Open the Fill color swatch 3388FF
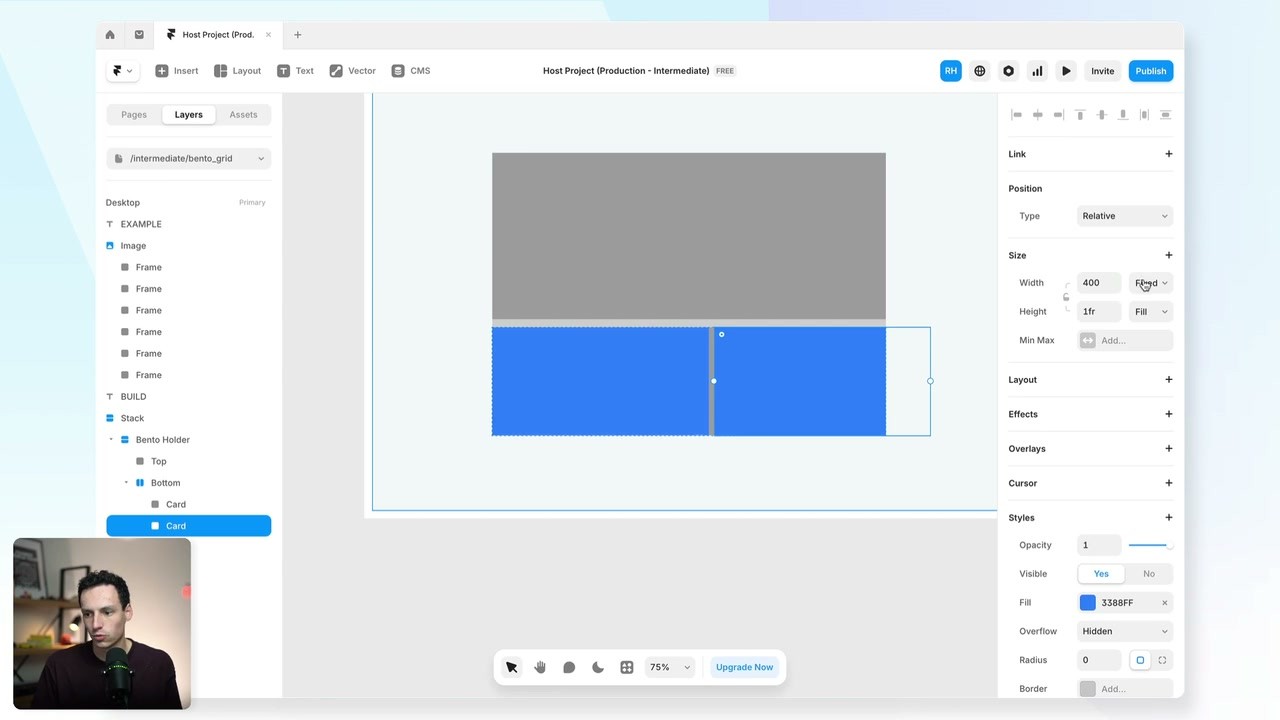This screenshot has height=720, width=1280. click(x=1088, y=603)
